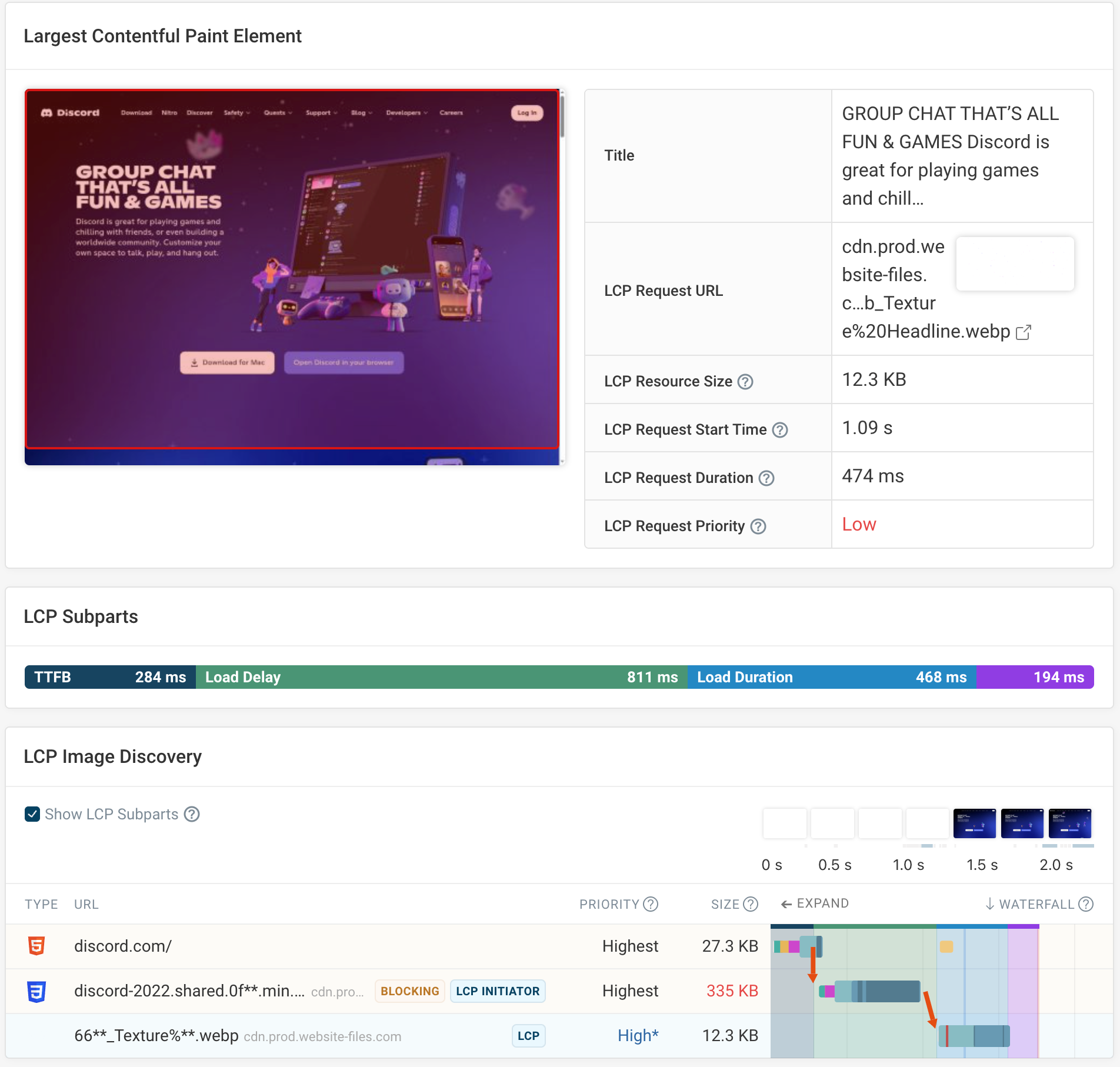Image resolution: width=1120 pixels, height=1067 pixels.
Task: Click the Load Duration 468 ms segment
Action: [832, 677]
